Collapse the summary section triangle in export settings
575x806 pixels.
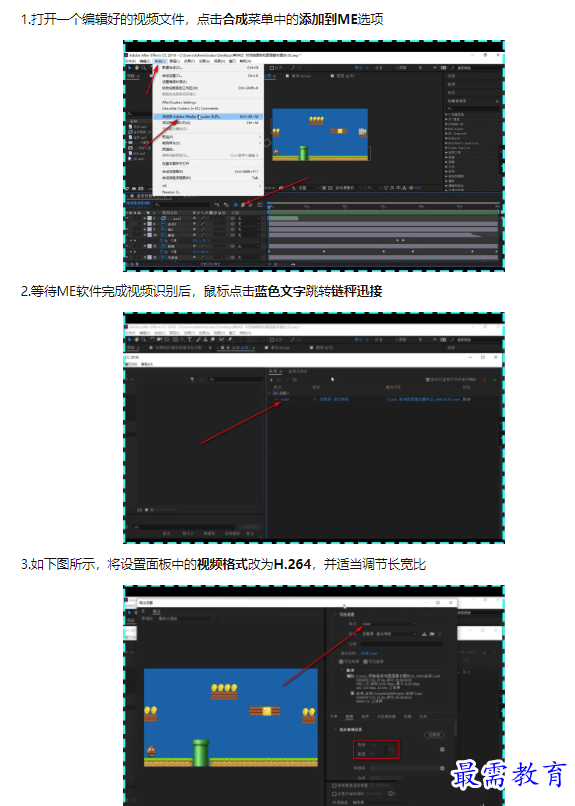(x=342, y=670)
